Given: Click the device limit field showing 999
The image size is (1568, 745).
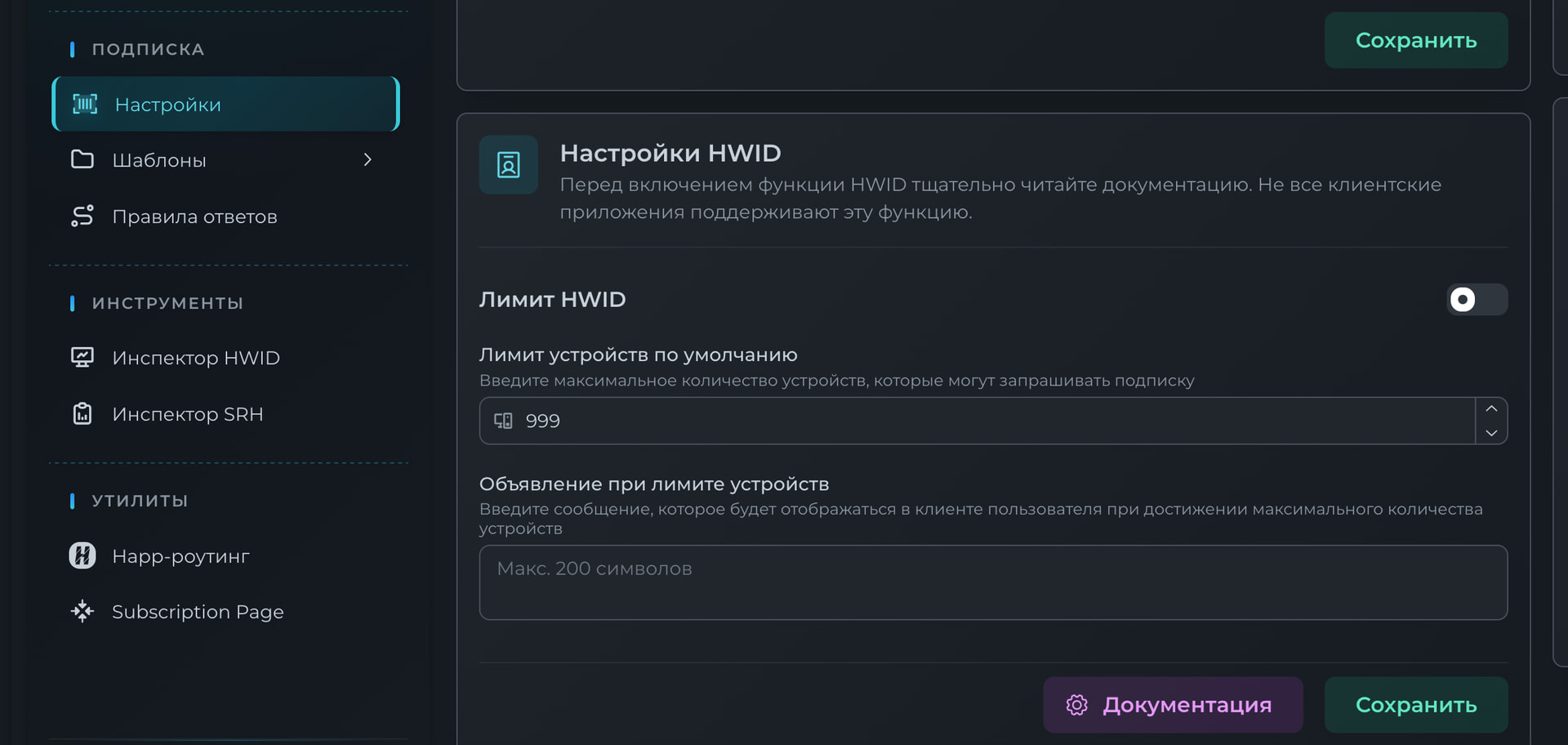Looking at the screenshot, I should 980,421.
